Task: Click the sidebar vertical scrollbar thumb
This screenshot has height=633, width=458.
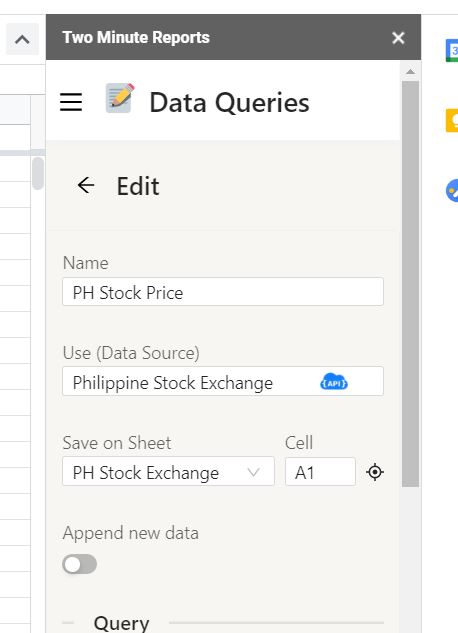Action: coord(410,284)
